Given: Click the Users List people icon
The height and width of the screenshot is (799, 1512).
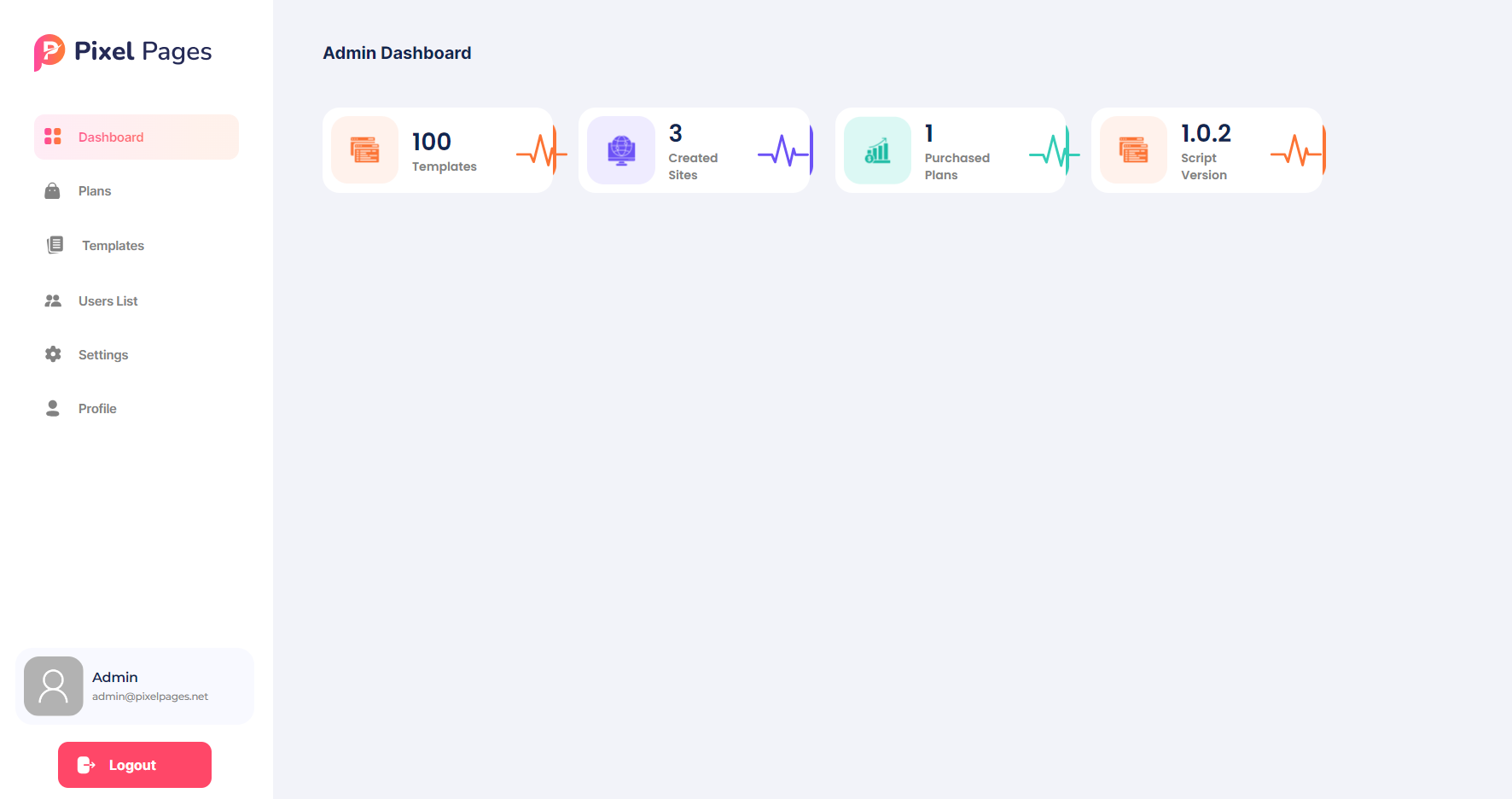Looking at the screenshot, I should (53, 300).
